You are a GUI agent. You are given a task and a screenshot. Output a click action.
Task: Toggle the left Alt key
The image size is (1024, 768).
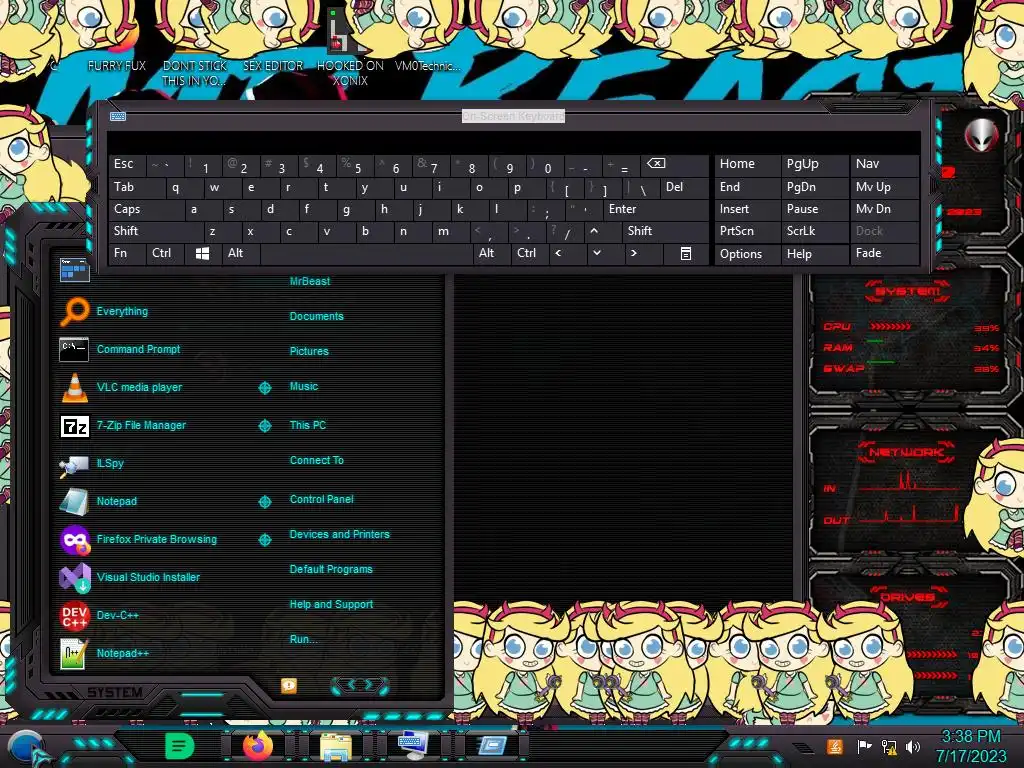coord(241,253)
